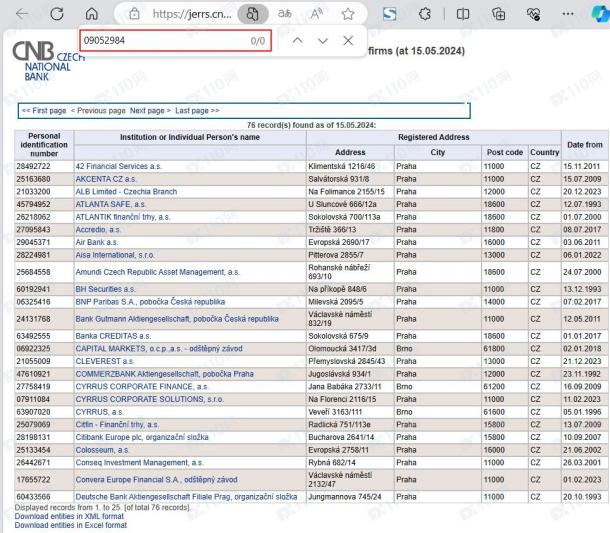Open Deutsche Bank Aktiengesellschaft Filiale Prag entry
Viewport: 610px width, 533px height.
186,496
